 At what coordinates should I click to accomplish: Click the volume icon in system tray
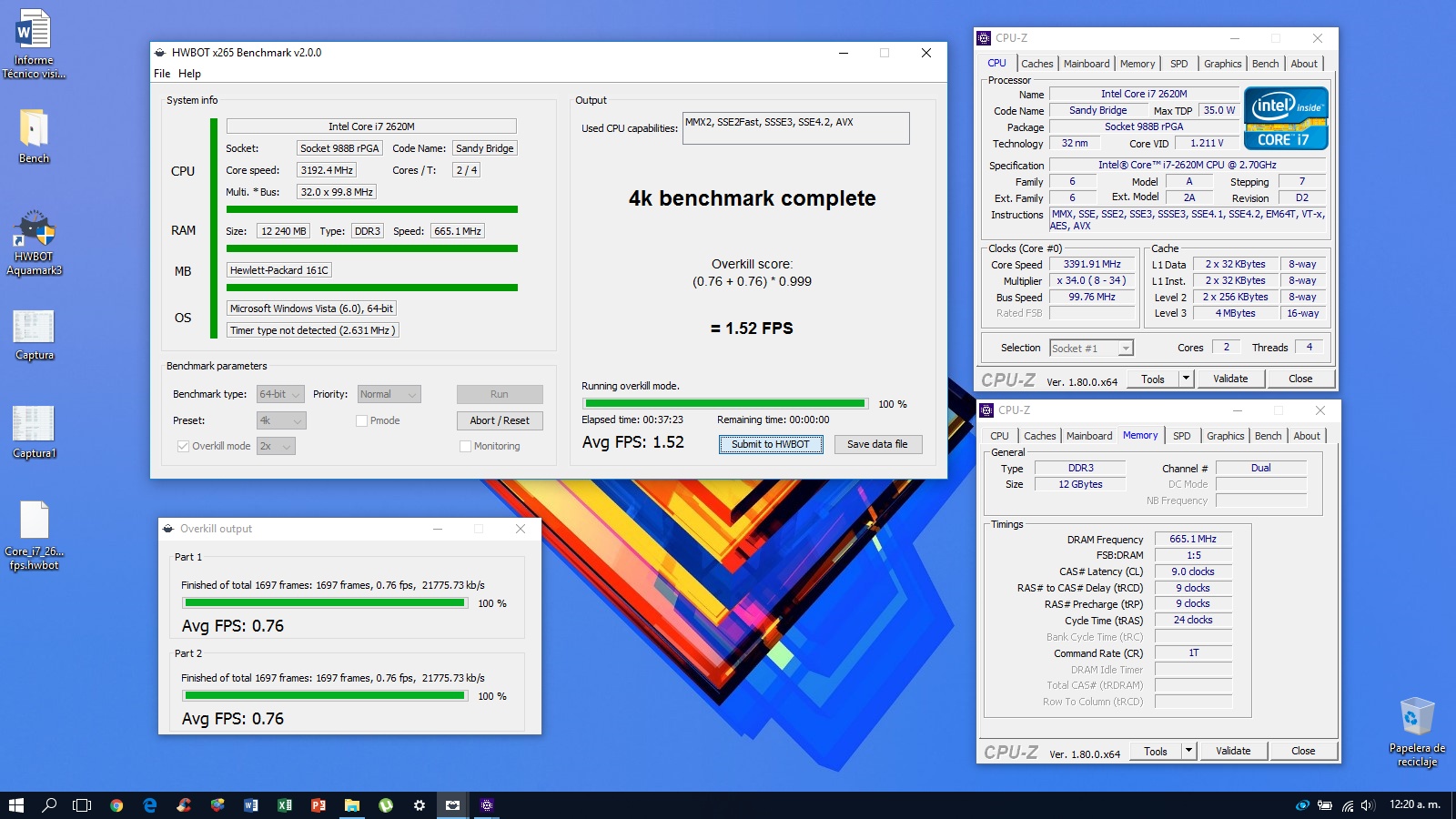1368,805
